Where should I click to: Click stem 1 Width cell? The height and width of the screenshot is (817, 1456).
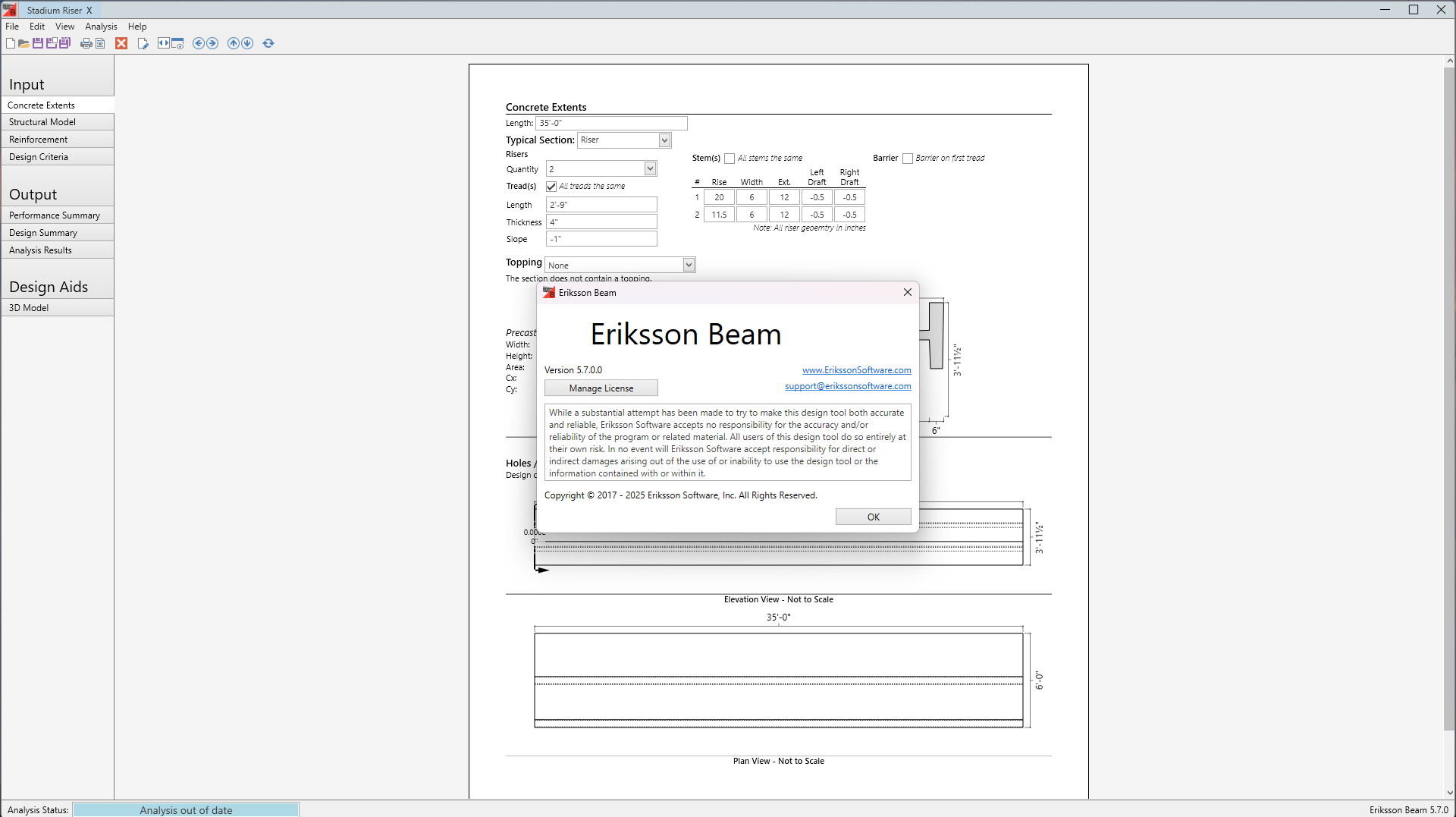[752, 197]
